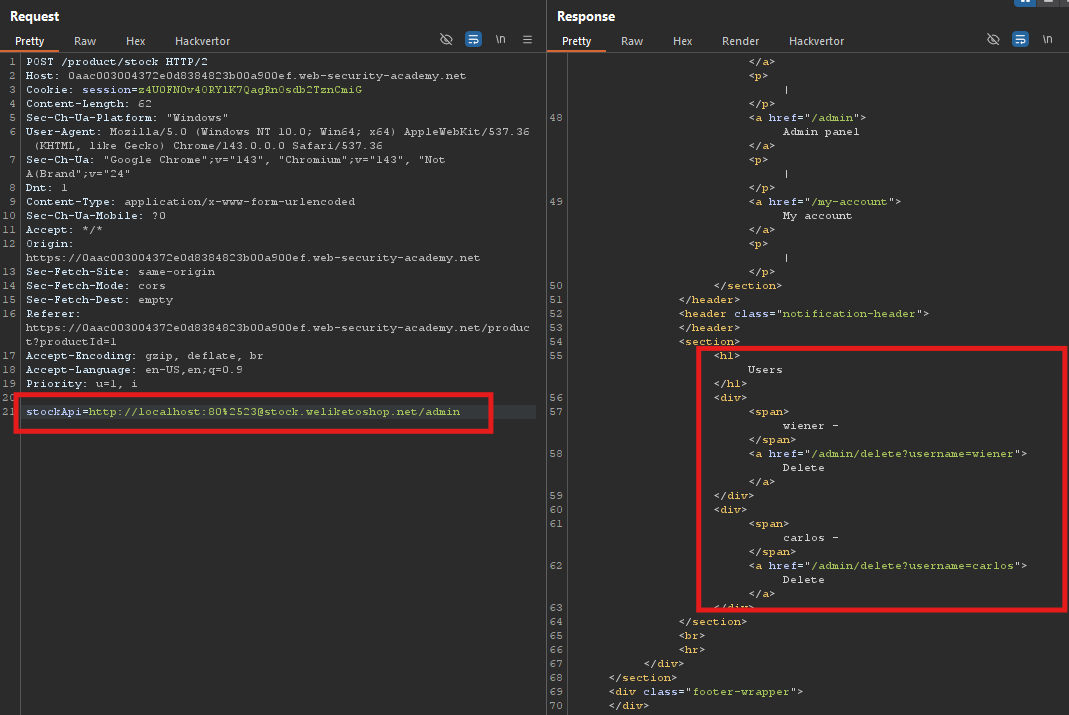
Task: Click 'Sec-Fetch-Site: same-origin' header
Action: (120, 271)
